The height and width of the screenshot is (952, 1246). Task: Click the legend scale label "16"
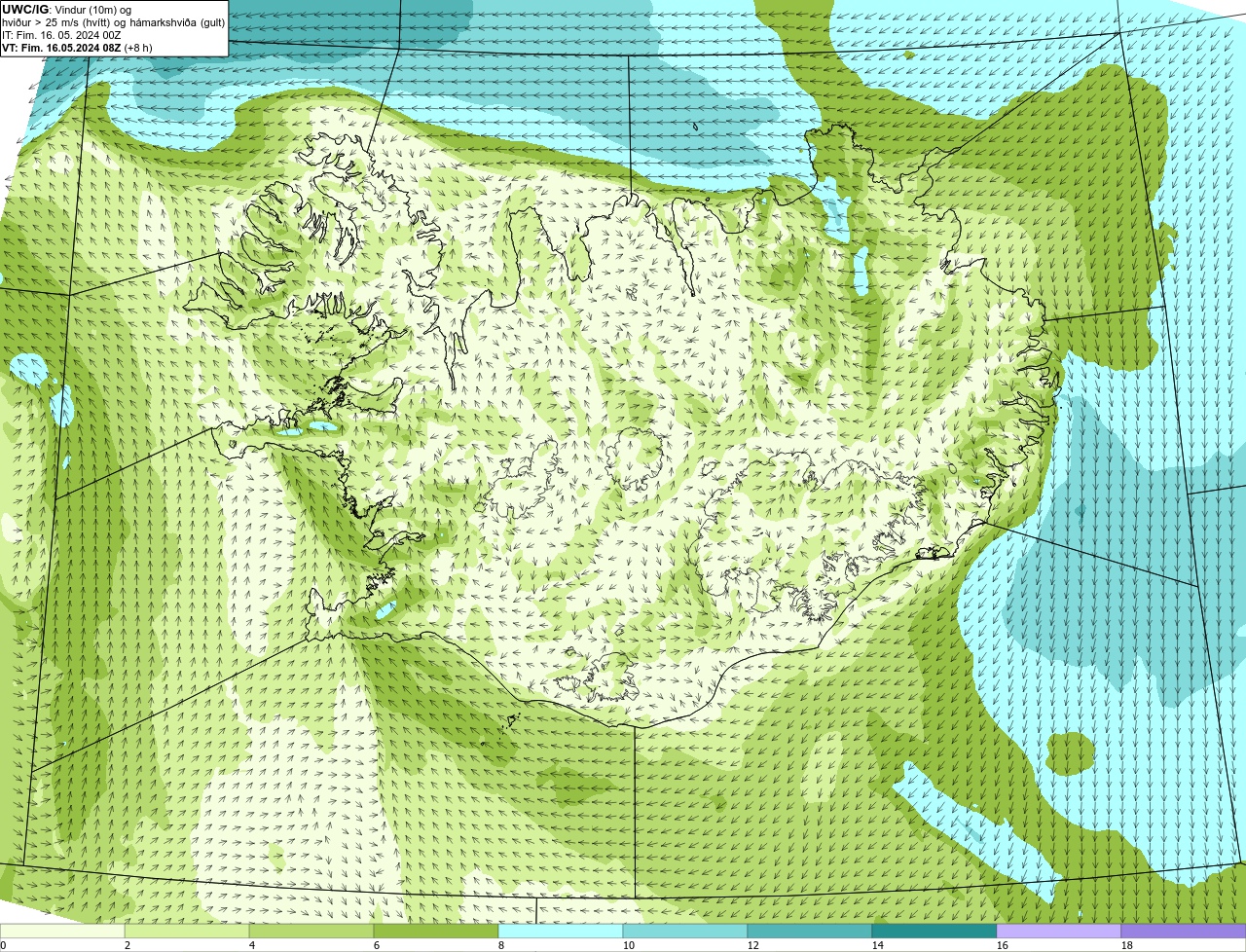(1003, 945)
